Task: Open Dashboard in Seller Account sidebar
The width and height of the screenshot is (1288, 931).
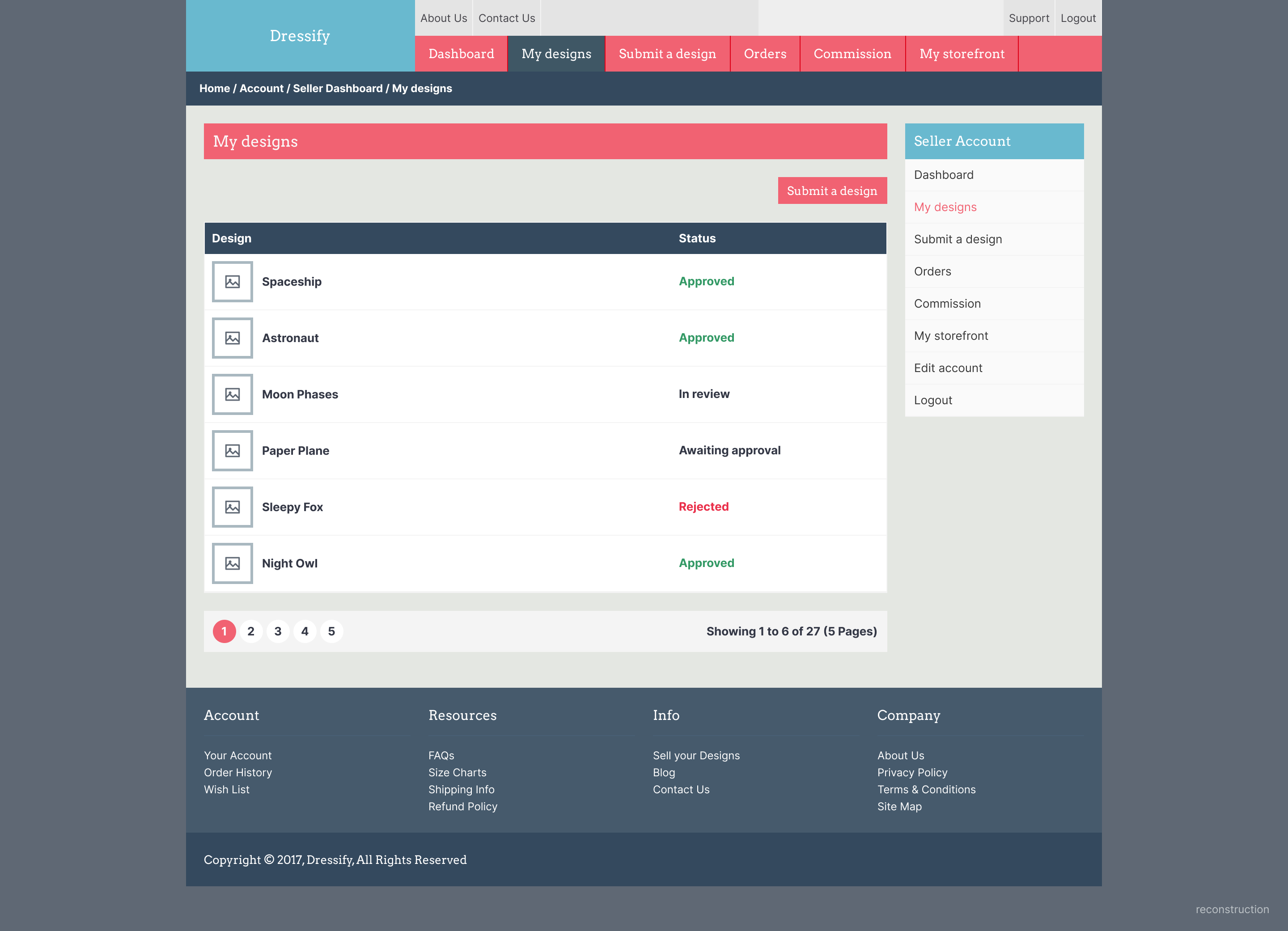Action: point(994,175)
